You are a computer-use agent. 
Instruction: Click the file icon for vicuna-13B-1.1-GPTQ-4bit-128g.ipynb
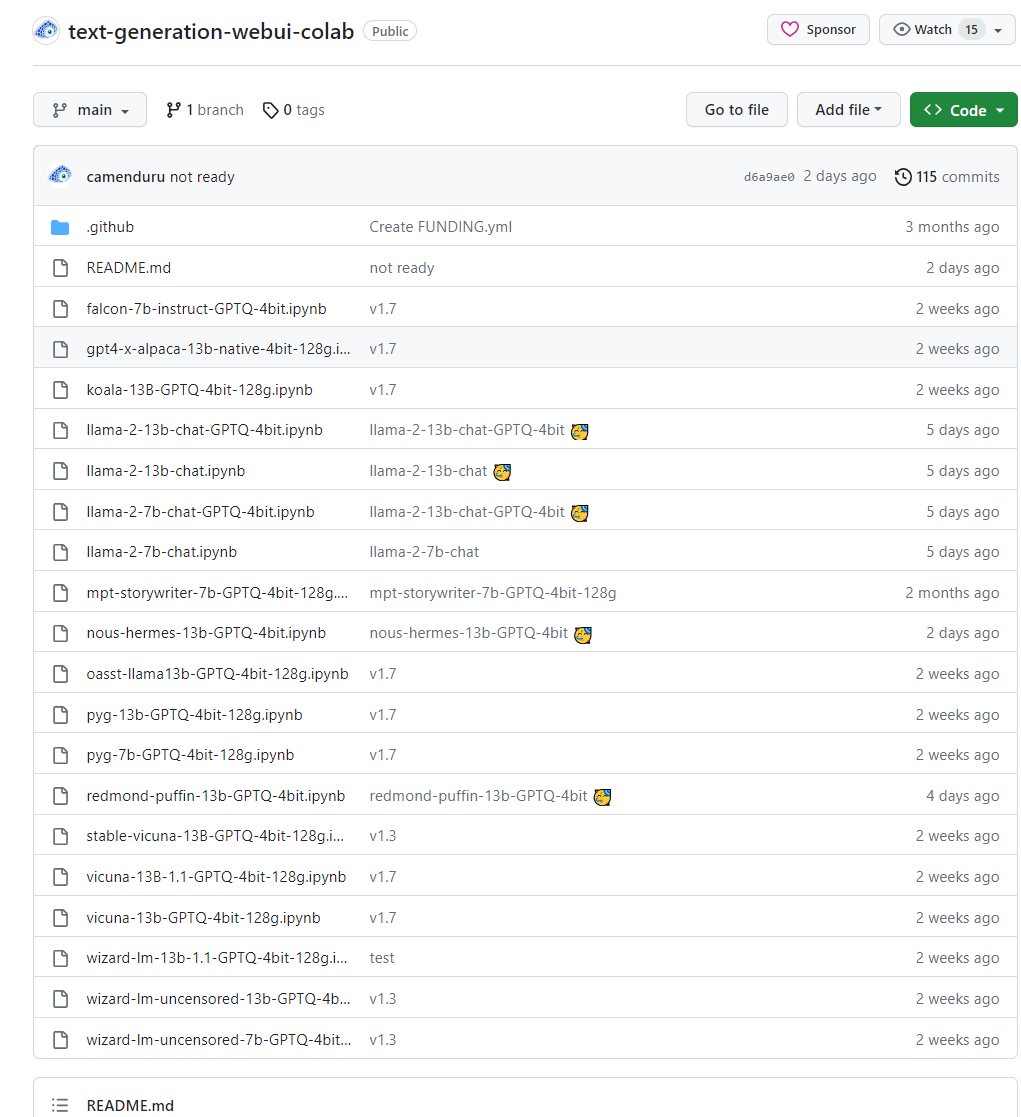click(x=61, y=877)
